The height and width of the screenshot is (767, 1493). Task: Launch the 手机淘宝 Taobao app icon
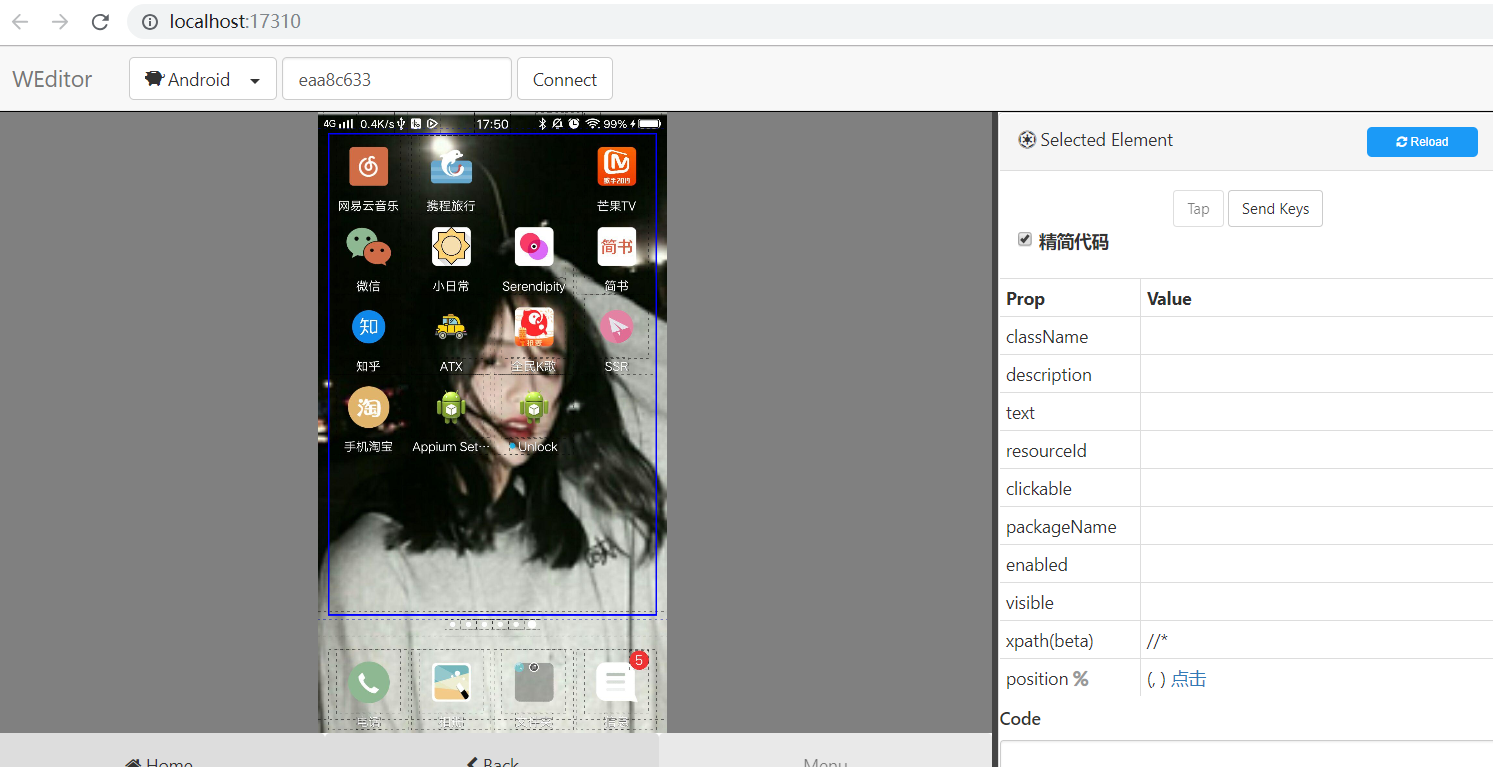coord(368,407)
